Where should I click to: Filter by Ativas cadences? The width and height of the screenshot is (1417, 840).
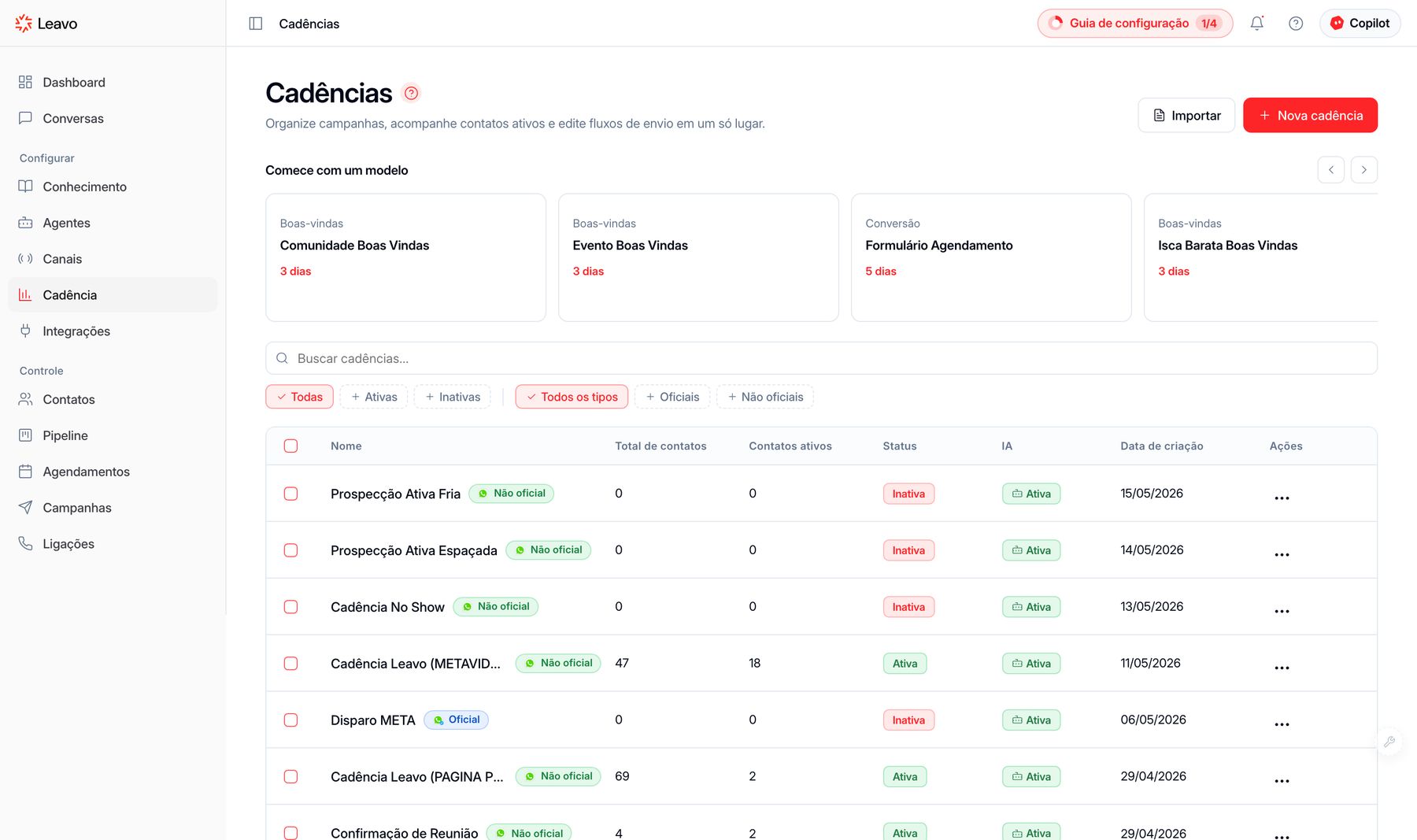[x=374, y=397]
